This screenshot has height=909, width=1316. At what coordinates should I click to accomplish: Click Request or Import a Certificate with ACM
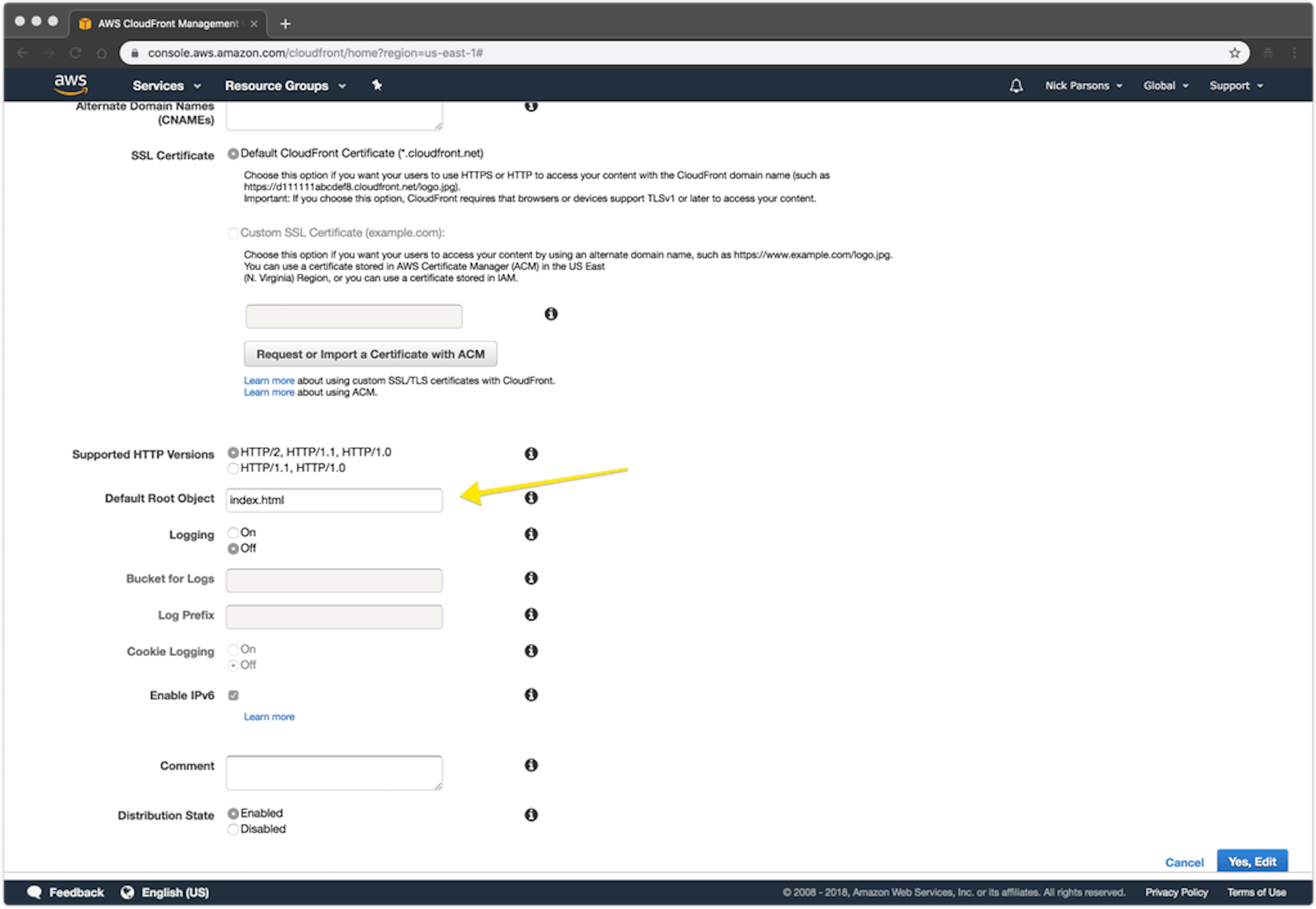(x=370, y=354)
